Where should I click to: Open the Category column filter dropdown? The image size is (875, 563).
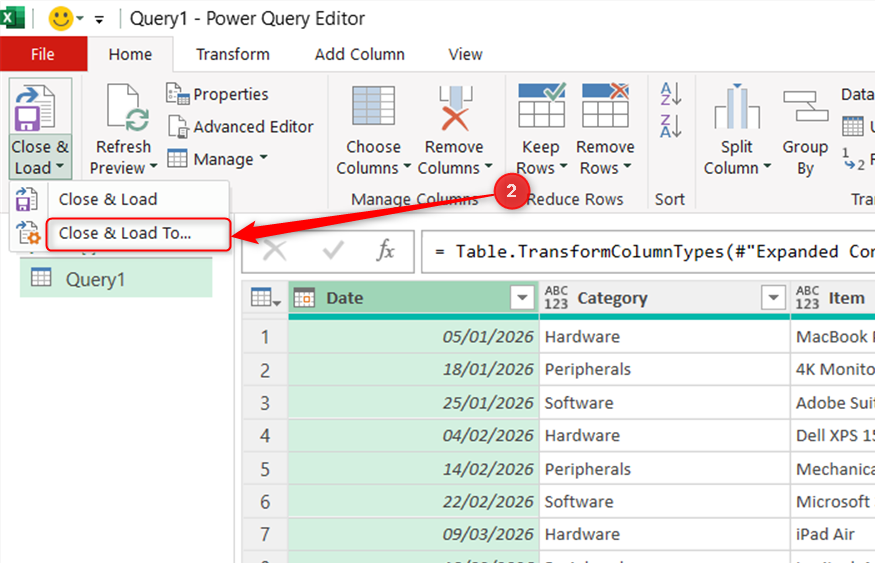[x=773, y=298]
